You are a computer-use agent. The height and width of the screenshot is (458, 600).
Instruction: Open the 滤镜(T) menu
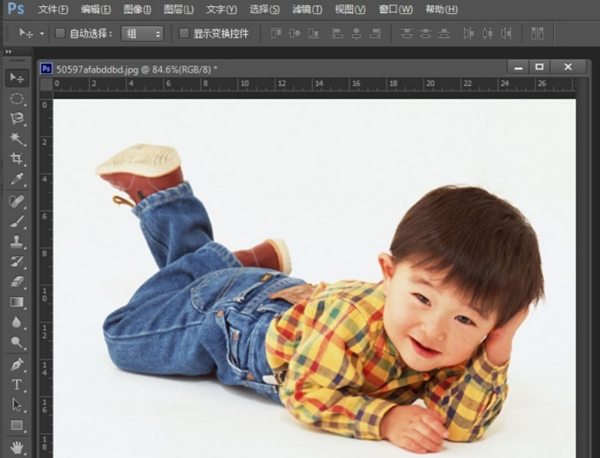pos(307,9)
